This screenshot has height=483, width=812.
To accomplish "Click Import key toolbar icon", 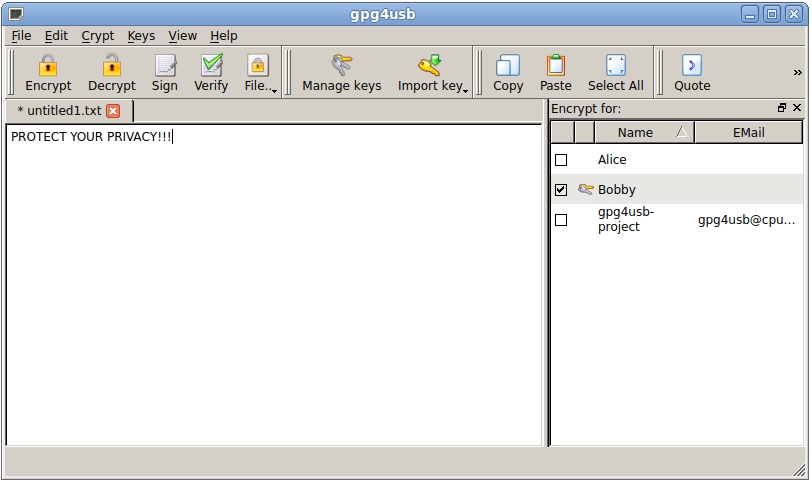I will 430,65.
